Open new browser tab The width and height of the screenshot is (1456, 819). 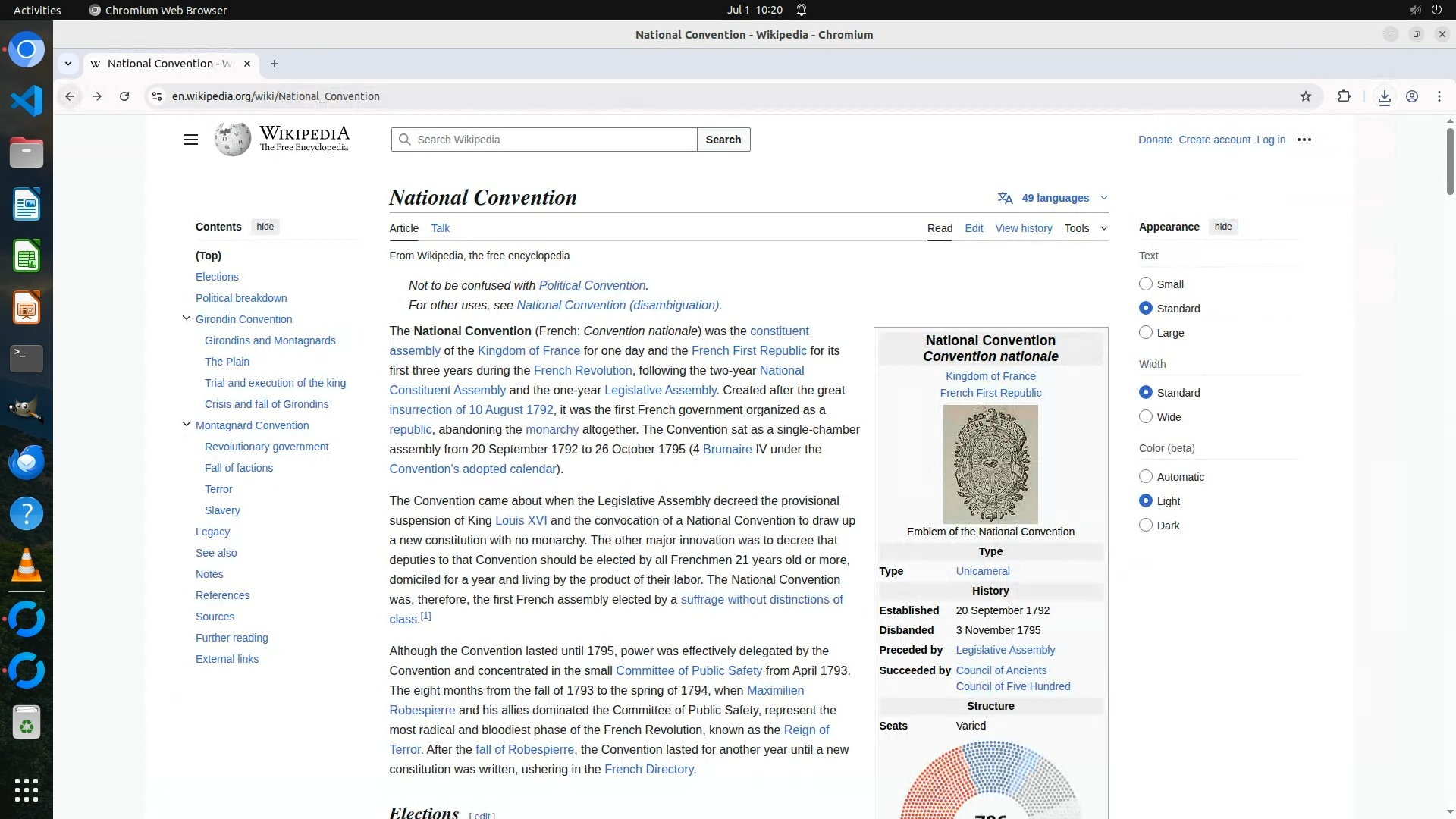point(275,64)
